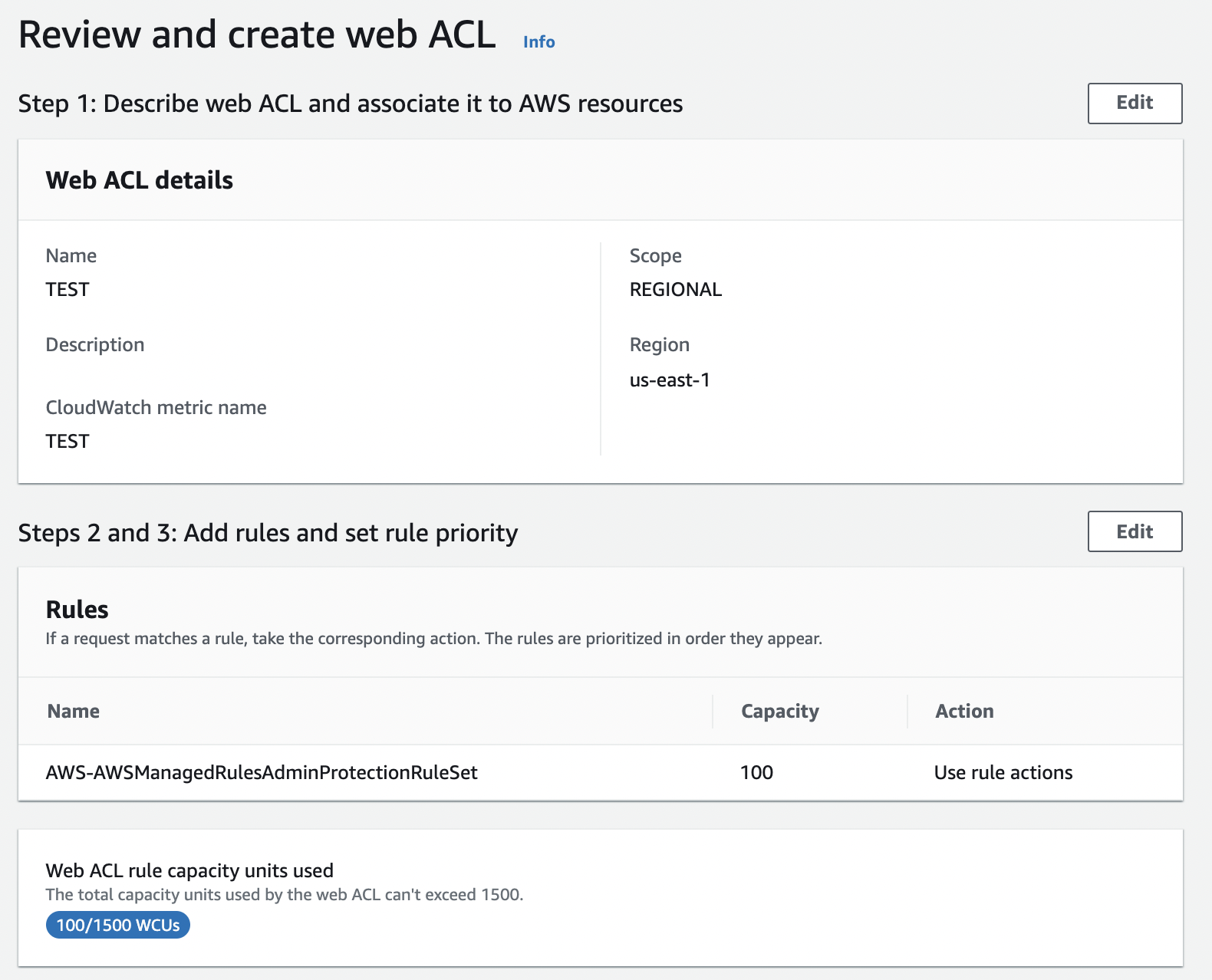1212x980 pixels.
Task: Click the Step 1 section heading text
Action: click(351, 104)
